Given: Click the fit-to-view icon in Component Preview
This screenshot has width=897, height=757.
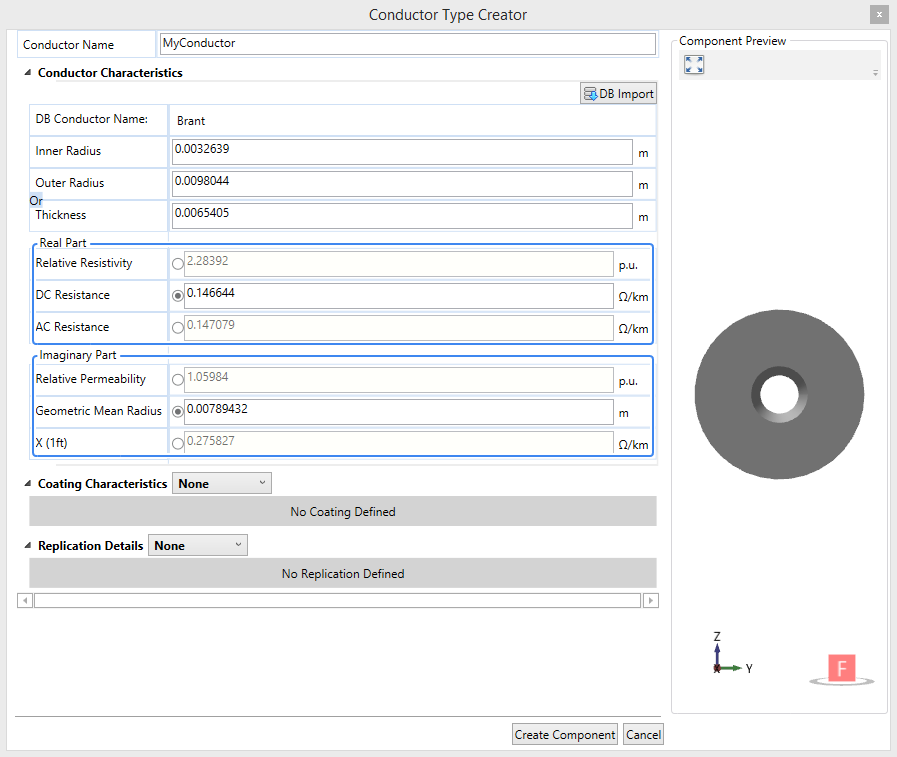Looking at the screenshot, I should (694, 65).
